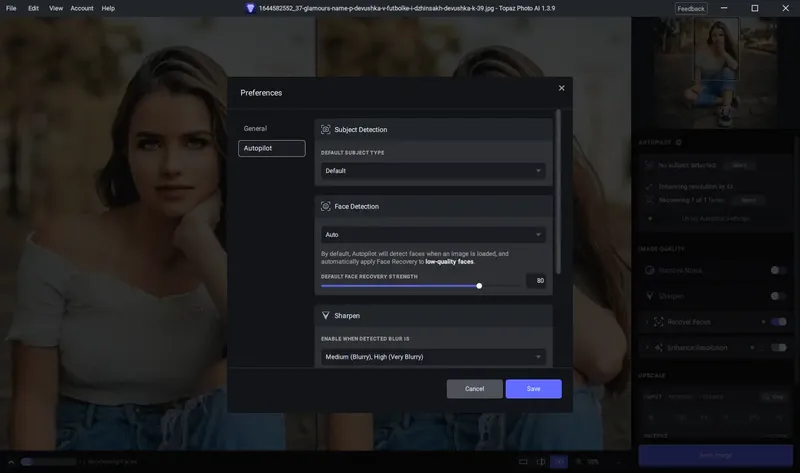Open the File menu

(x=11, y=8)
